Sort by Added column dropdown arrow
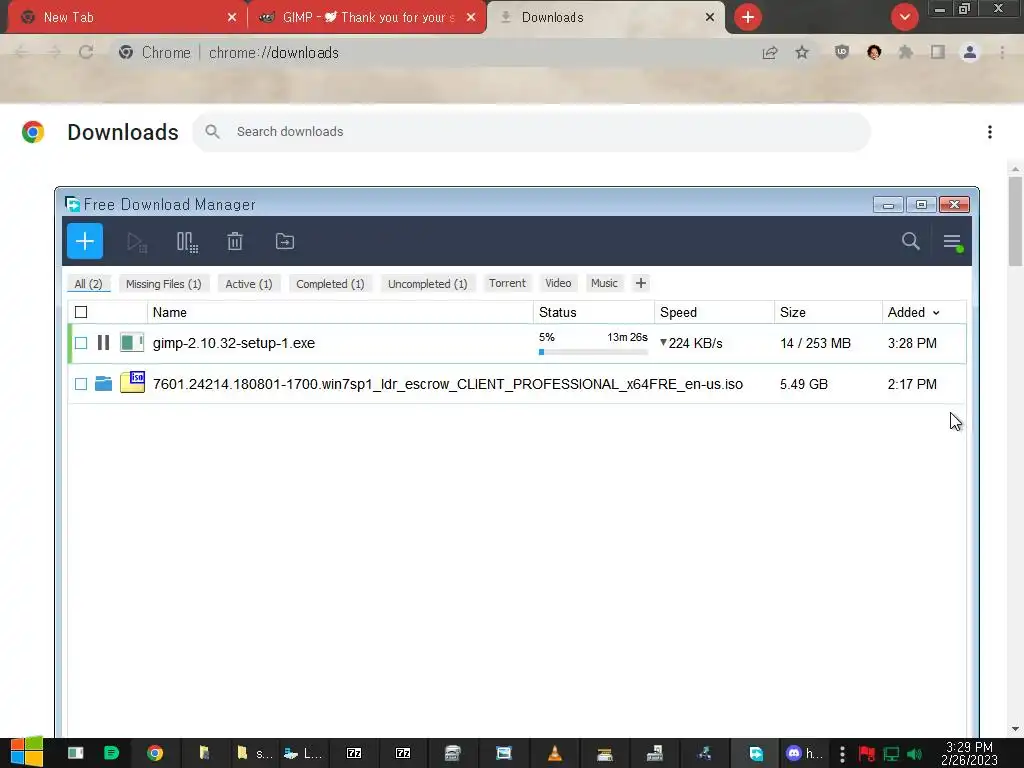 pyautogui.click(x=936, y=313)
